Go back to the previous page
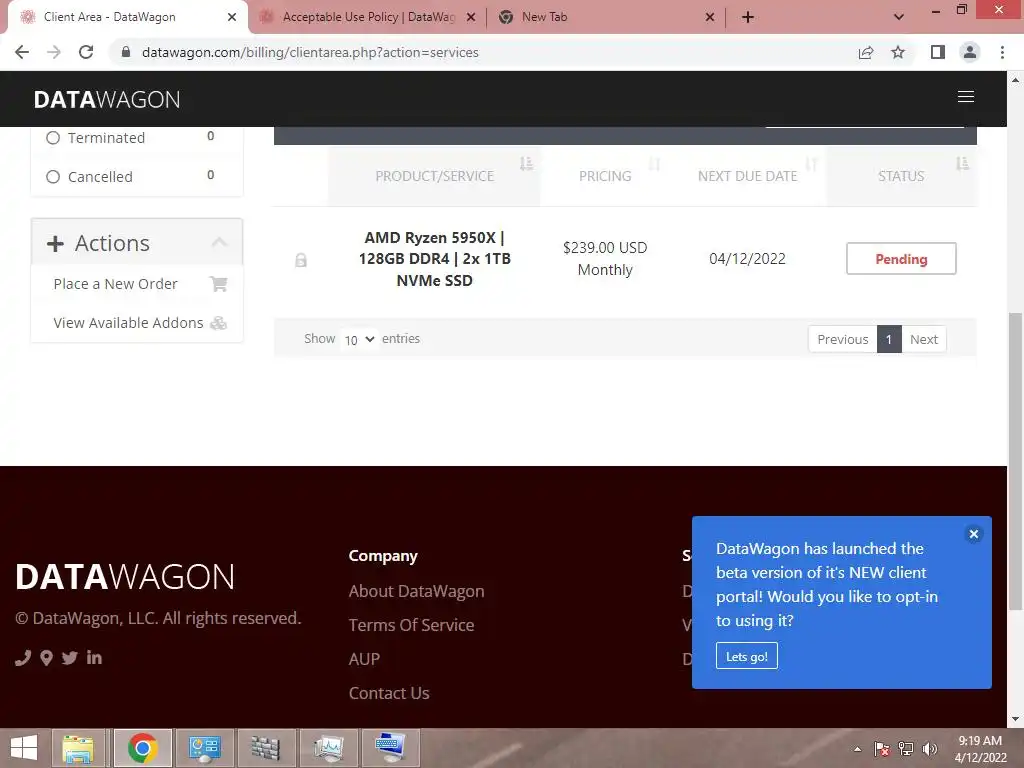The width and height of the screenshot is (1024, 768). point(22,52)
